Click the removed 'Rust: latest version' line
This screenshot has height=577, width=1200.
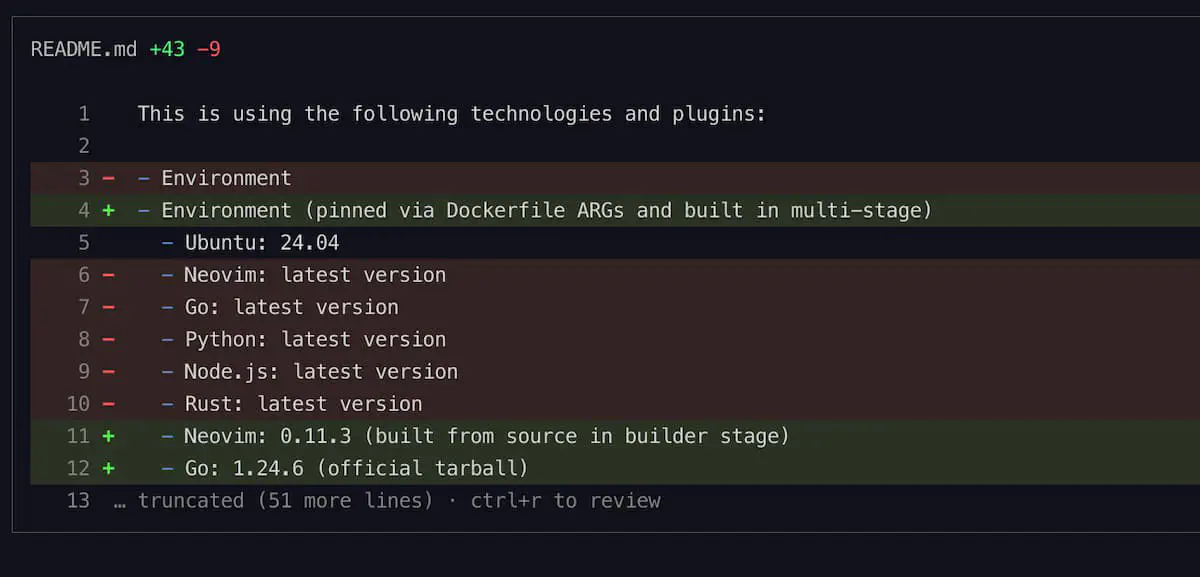coord(615,404)
